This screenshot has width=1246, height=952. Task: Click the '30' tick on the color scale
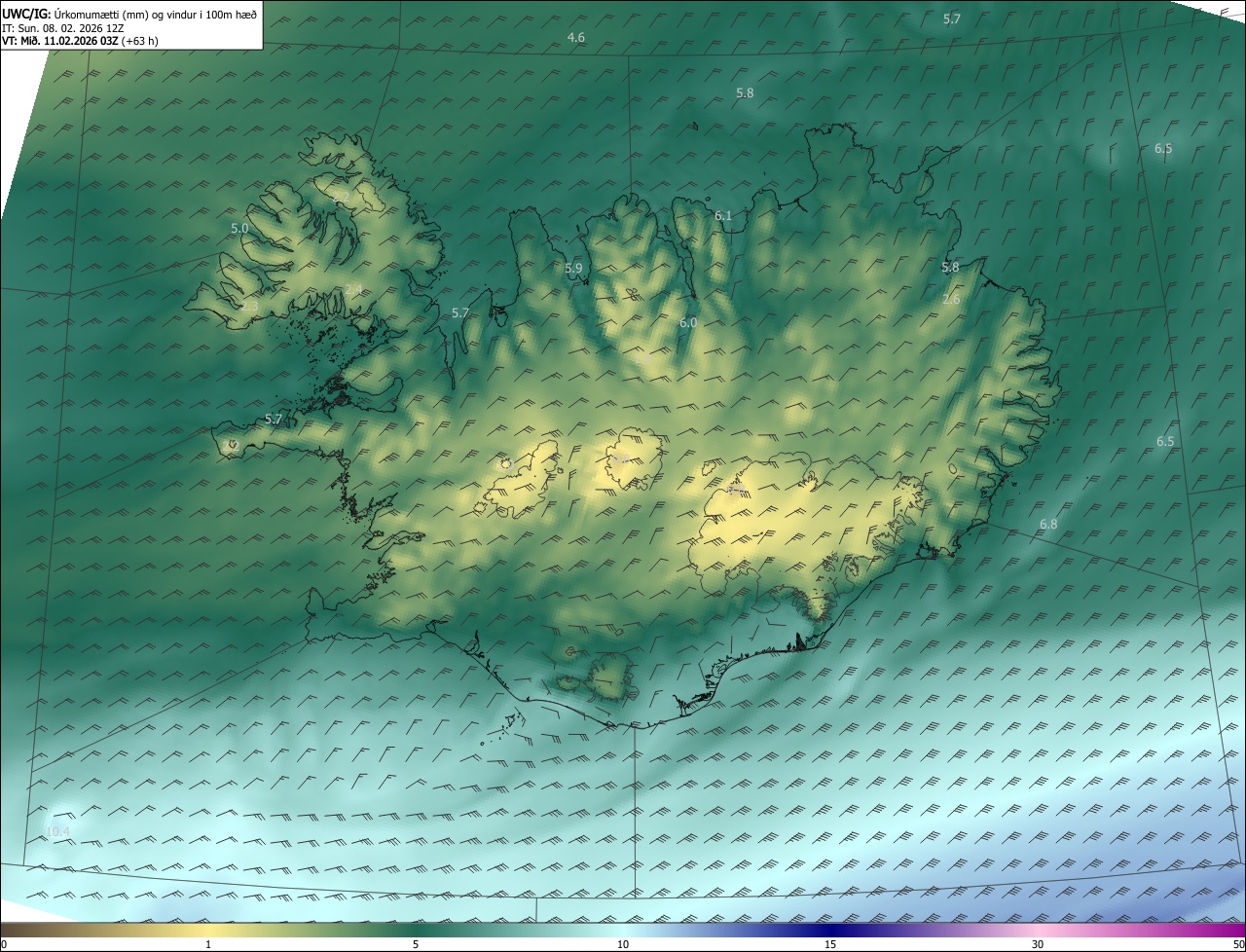point(1038,944)
